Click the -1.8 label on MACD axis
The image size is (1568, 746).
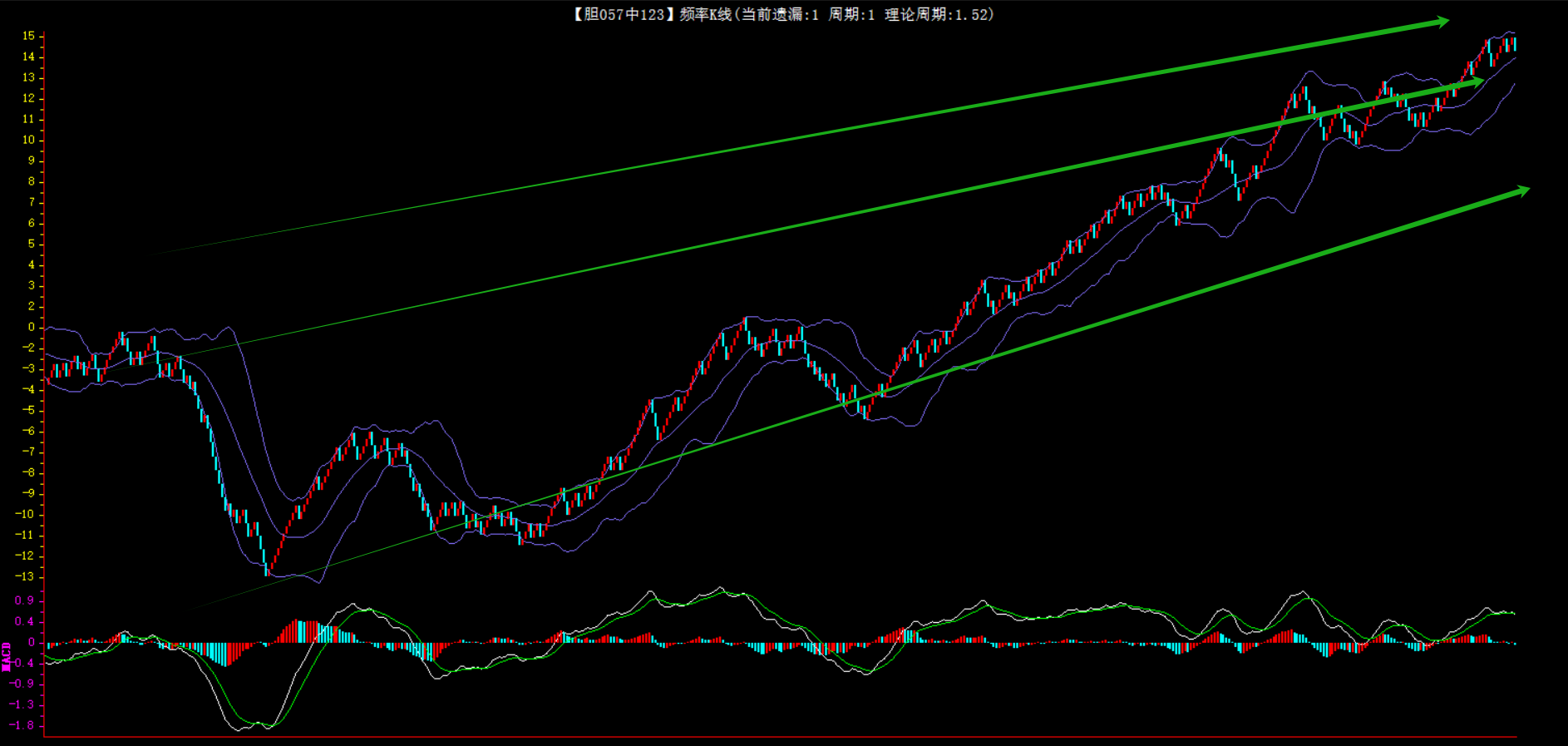[22, 725]
